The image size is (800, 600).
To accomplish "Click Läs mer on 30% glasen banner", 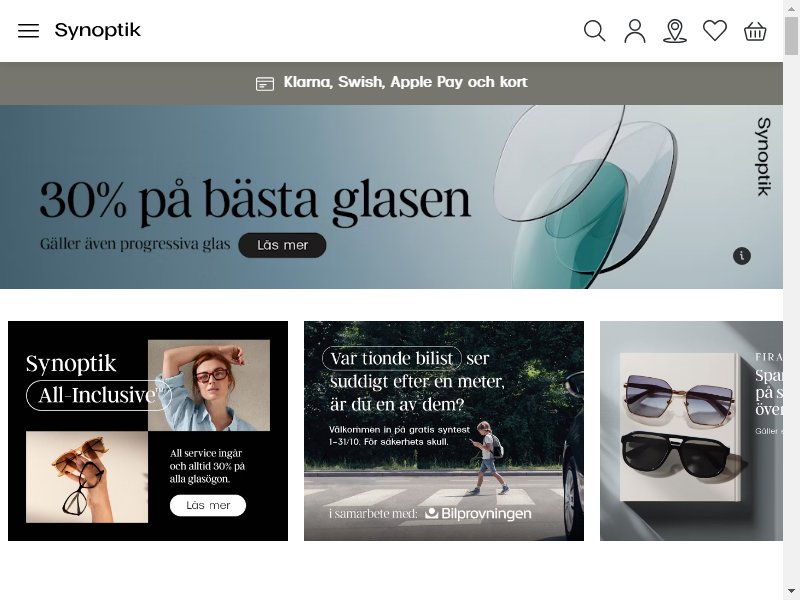I will [x=282, y=245].
